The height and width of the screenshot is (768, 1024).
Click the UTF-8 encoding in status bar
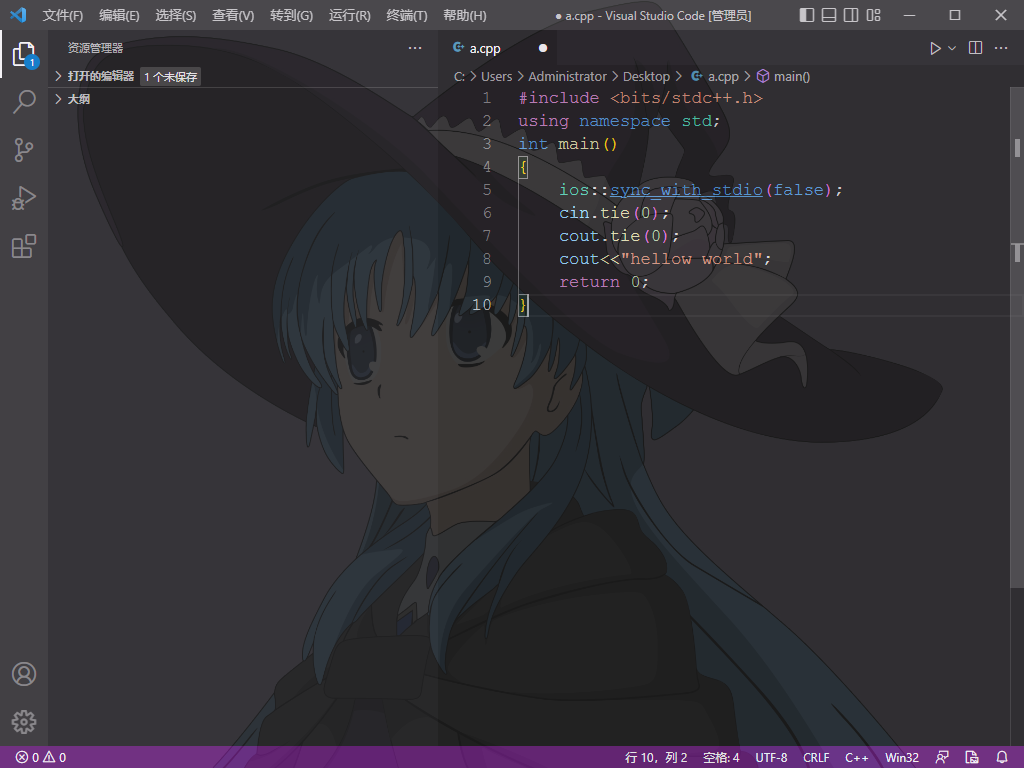pyautogui.click(x=771, y=758)
